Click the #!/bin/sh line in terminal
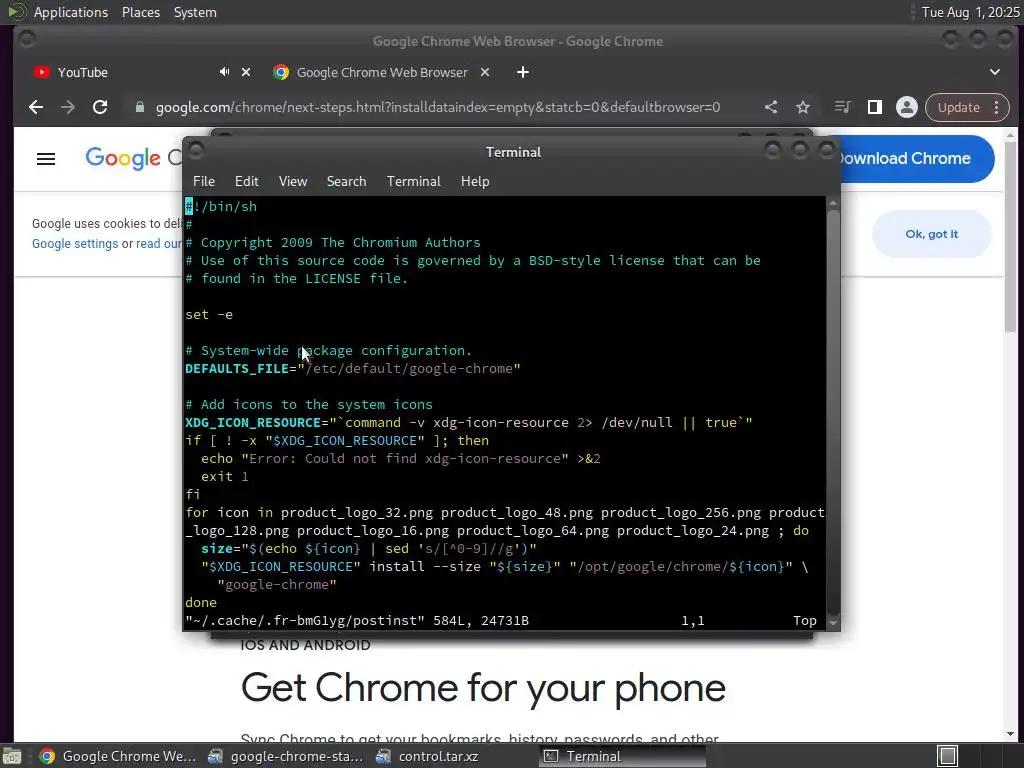Image resolution: width=1024 pixels, height=768 pixels. click(x=221, y=206)
